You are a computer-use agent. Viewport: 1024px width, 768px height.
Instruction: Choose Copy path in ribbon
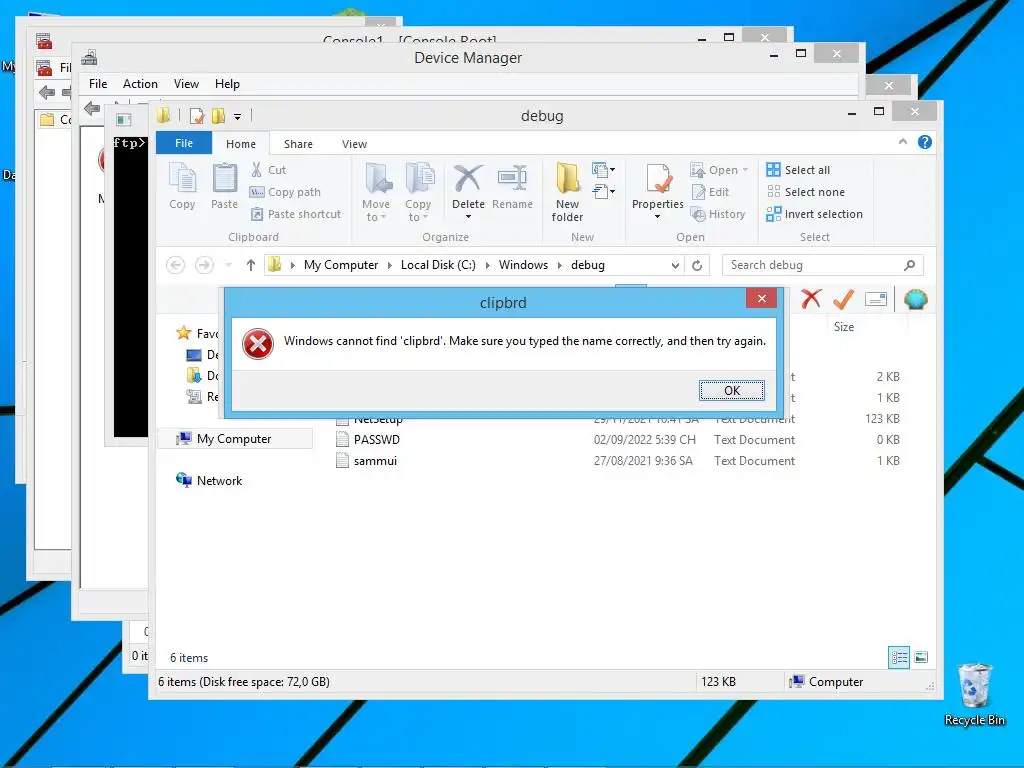pyautogui.click(x=285, y=192)
